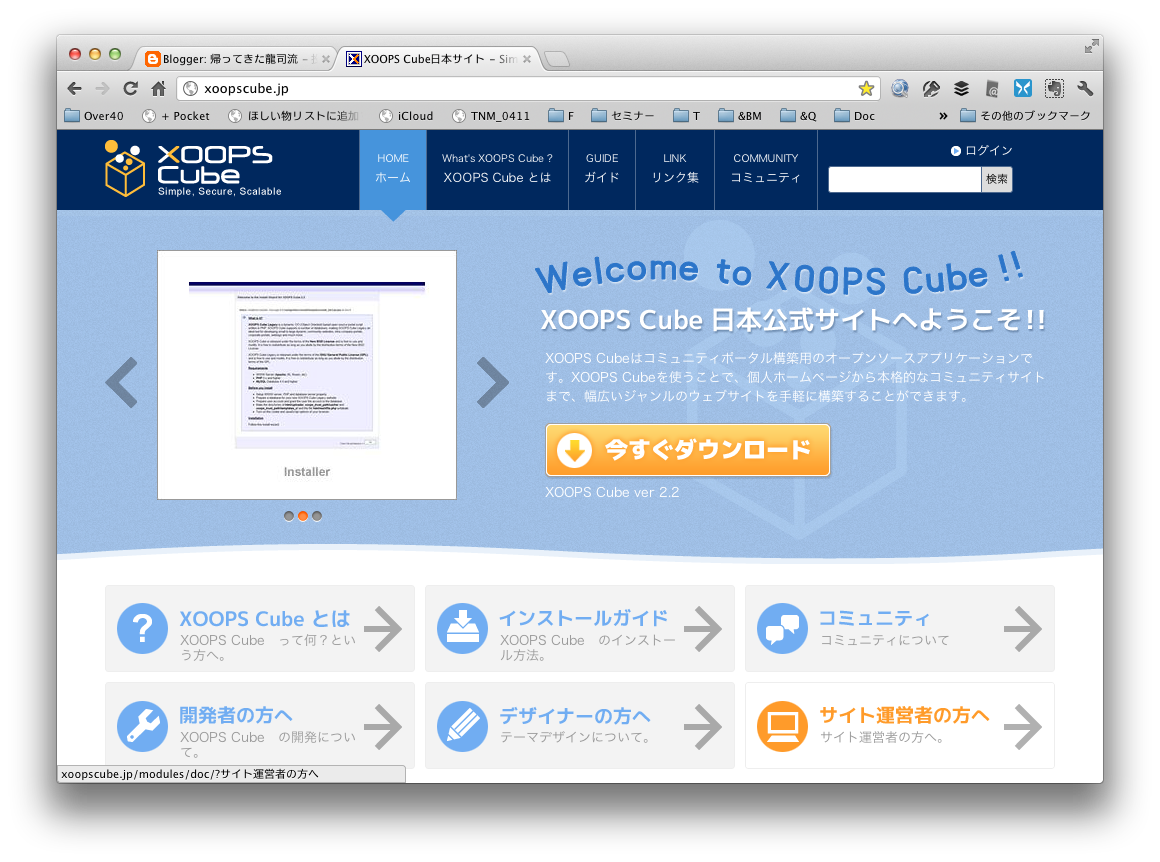Screen dimensions: 1160x862
Task: Open the wrench settings menu
Action: point(1085,89)
